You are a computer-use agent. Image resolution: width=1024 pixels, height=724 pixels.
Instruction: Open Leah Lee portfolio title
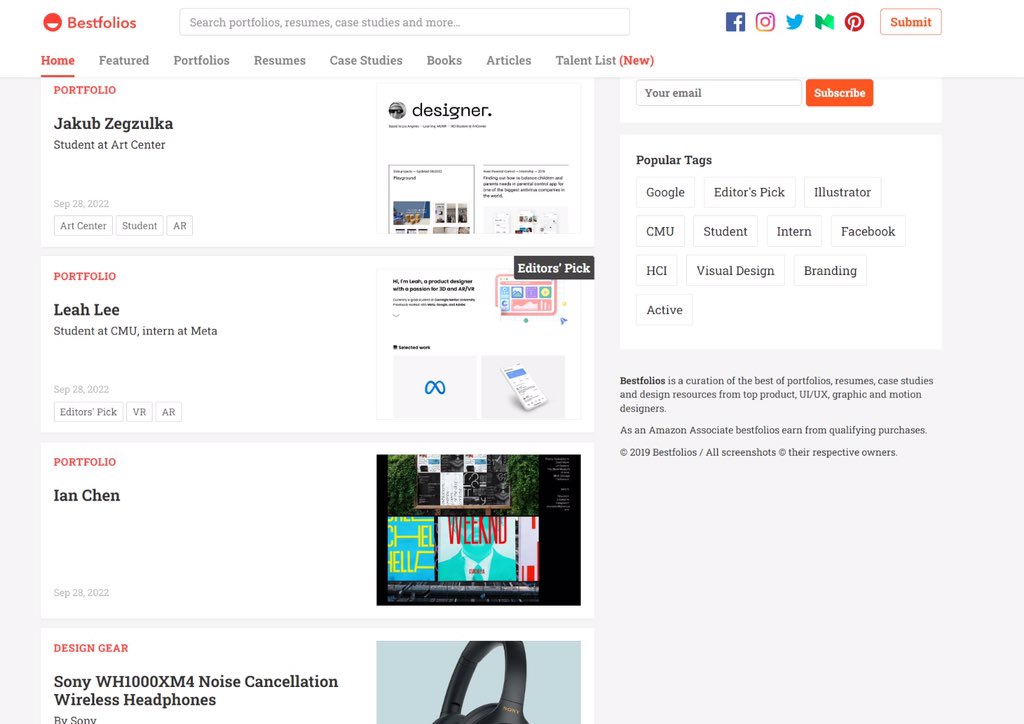click(86, 309)
